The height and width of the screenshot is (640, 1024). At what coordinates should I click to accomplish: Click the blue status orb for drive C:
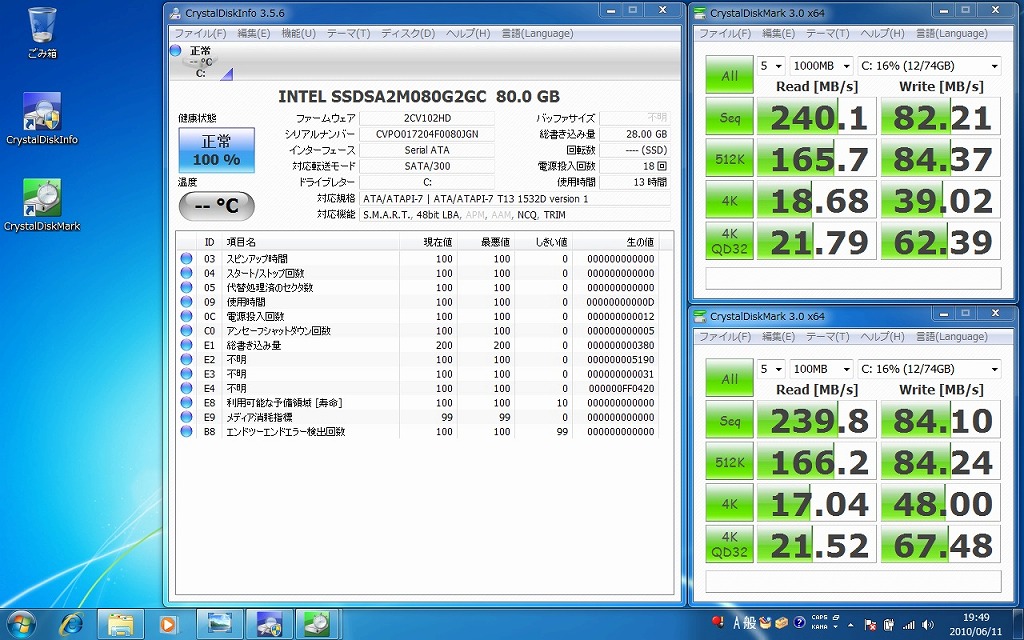click(175, 50)
